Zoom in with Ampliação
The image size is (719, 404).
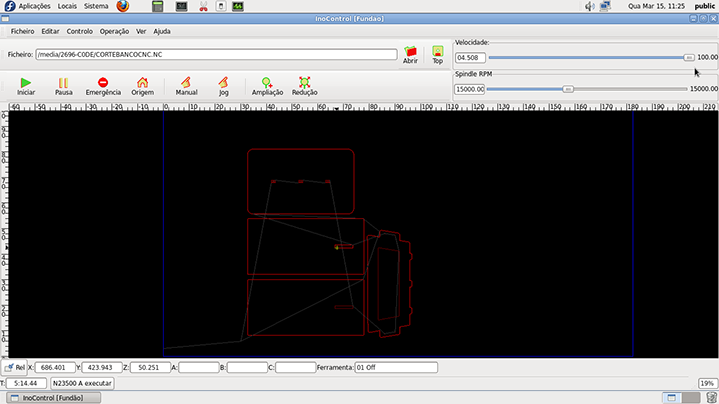(x=267, y=86)
